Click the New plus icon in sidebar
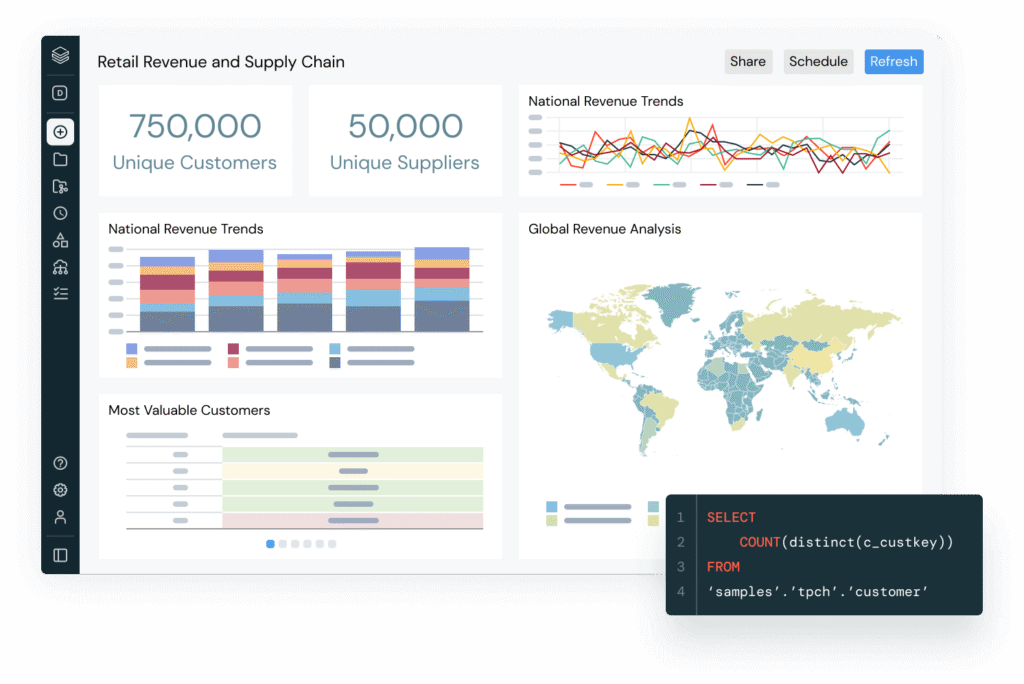1024x684 pixels. 60,132
